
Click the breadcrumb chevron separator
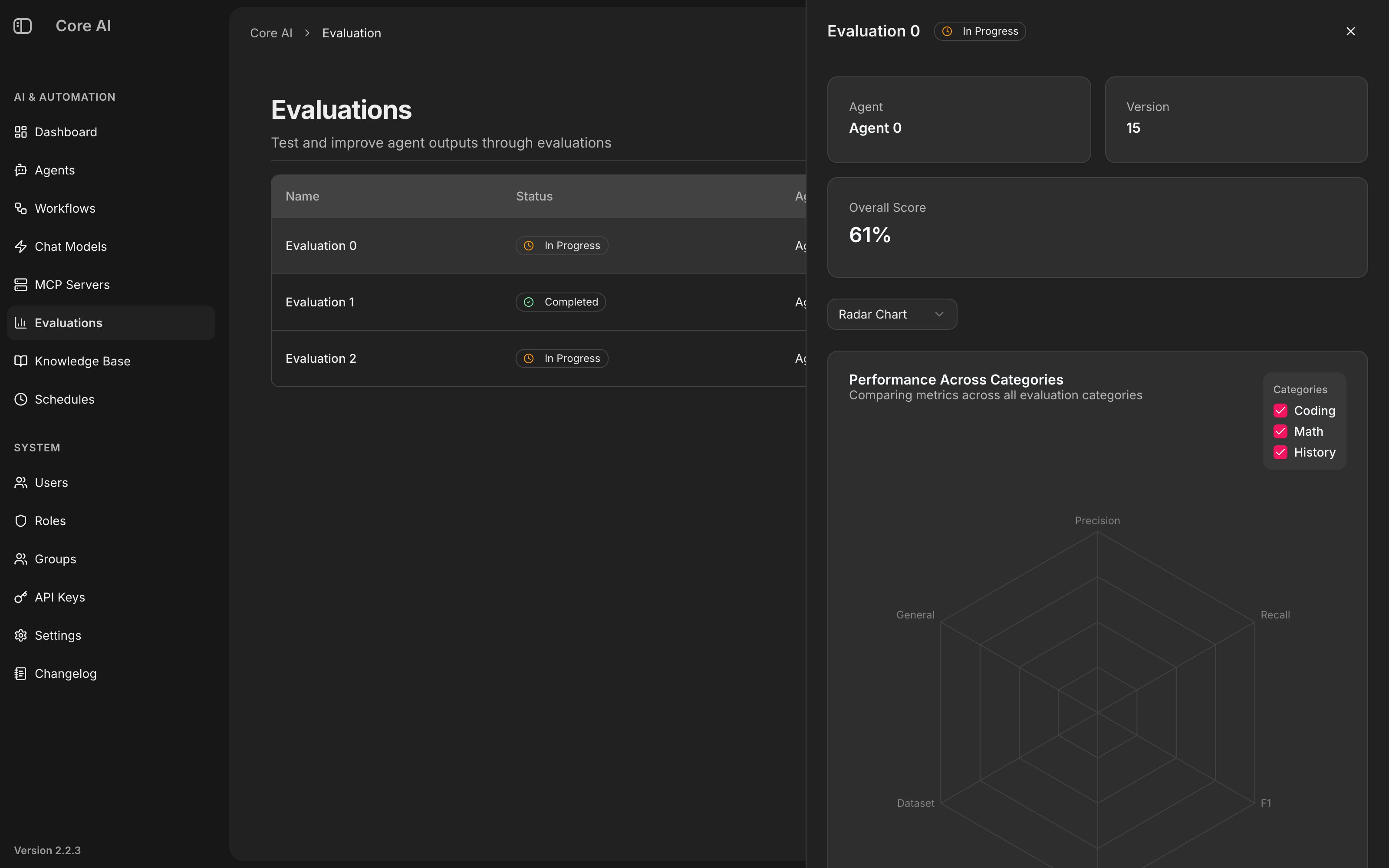click(x=307, y=33)
